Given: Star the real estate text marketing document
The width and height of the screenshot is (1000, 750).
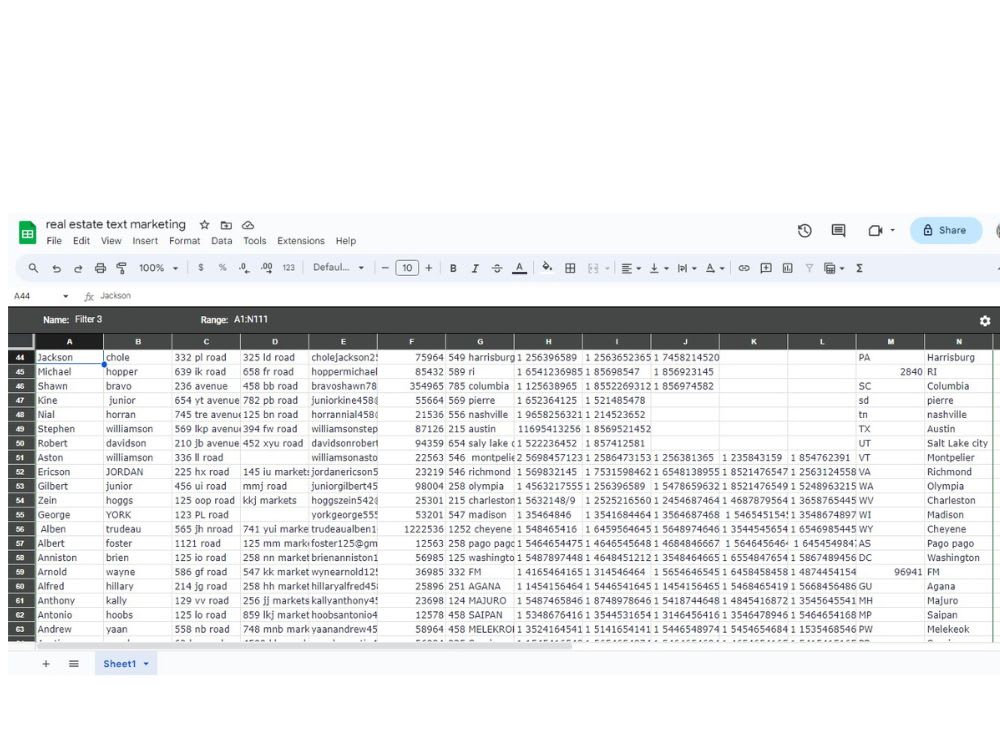Looking at the screenshot, I should [x=204, y=224].
